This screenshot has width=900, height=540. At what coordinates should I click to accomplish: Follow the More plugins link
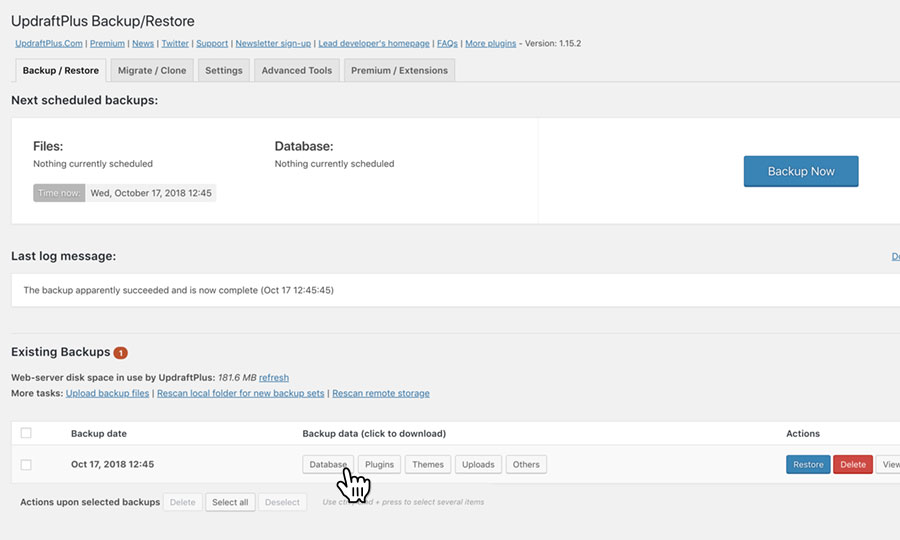pos(491,44)
